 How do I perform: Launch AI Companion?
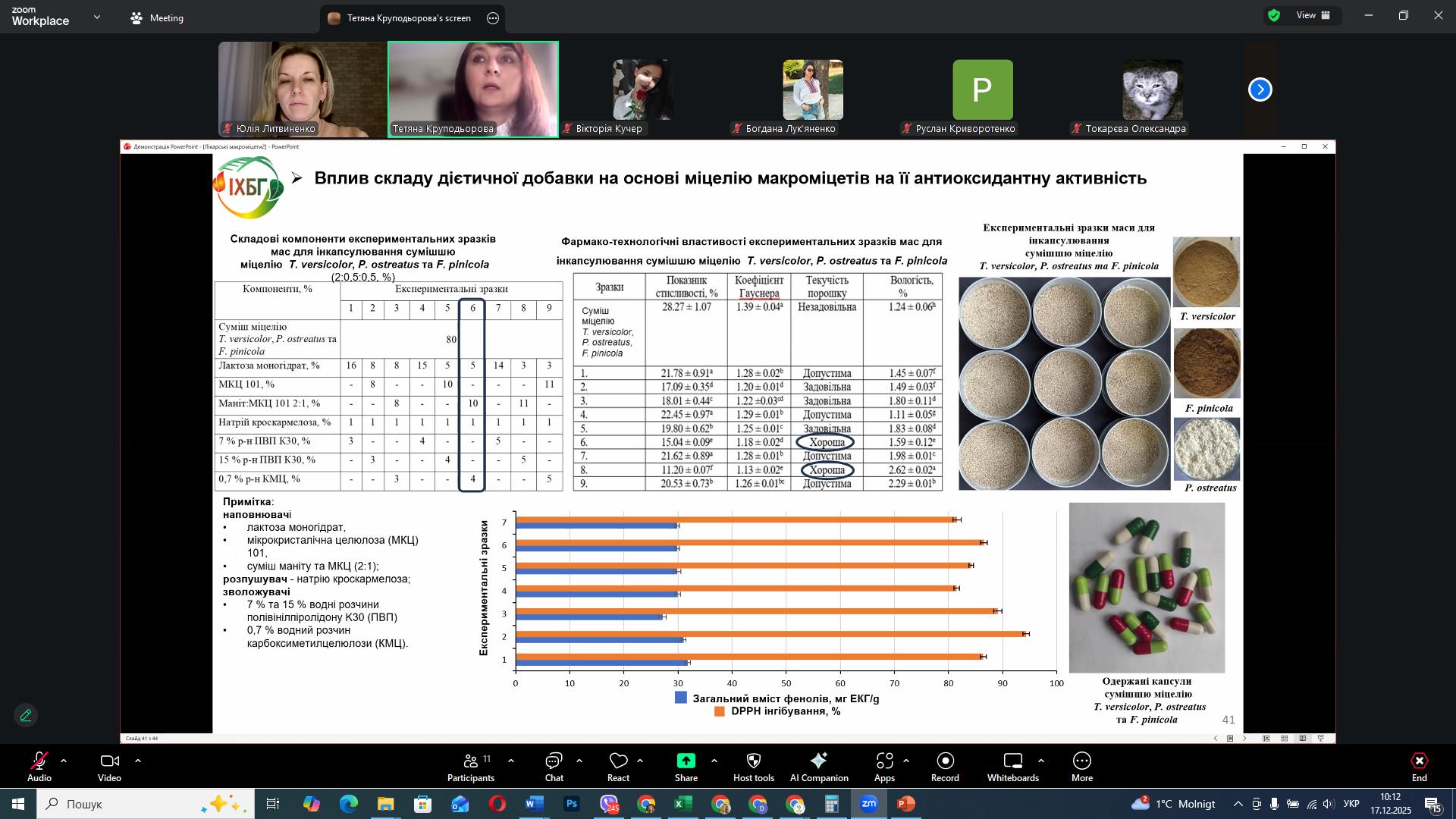[x=818, y=767]
